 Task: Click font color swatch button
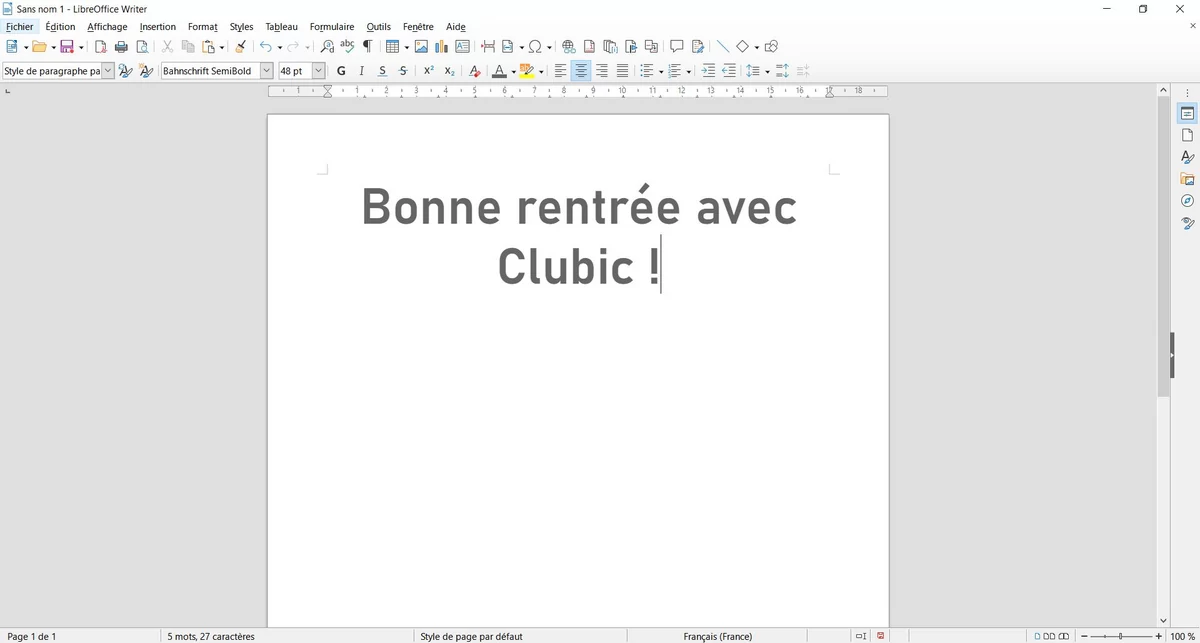[499, 71]
